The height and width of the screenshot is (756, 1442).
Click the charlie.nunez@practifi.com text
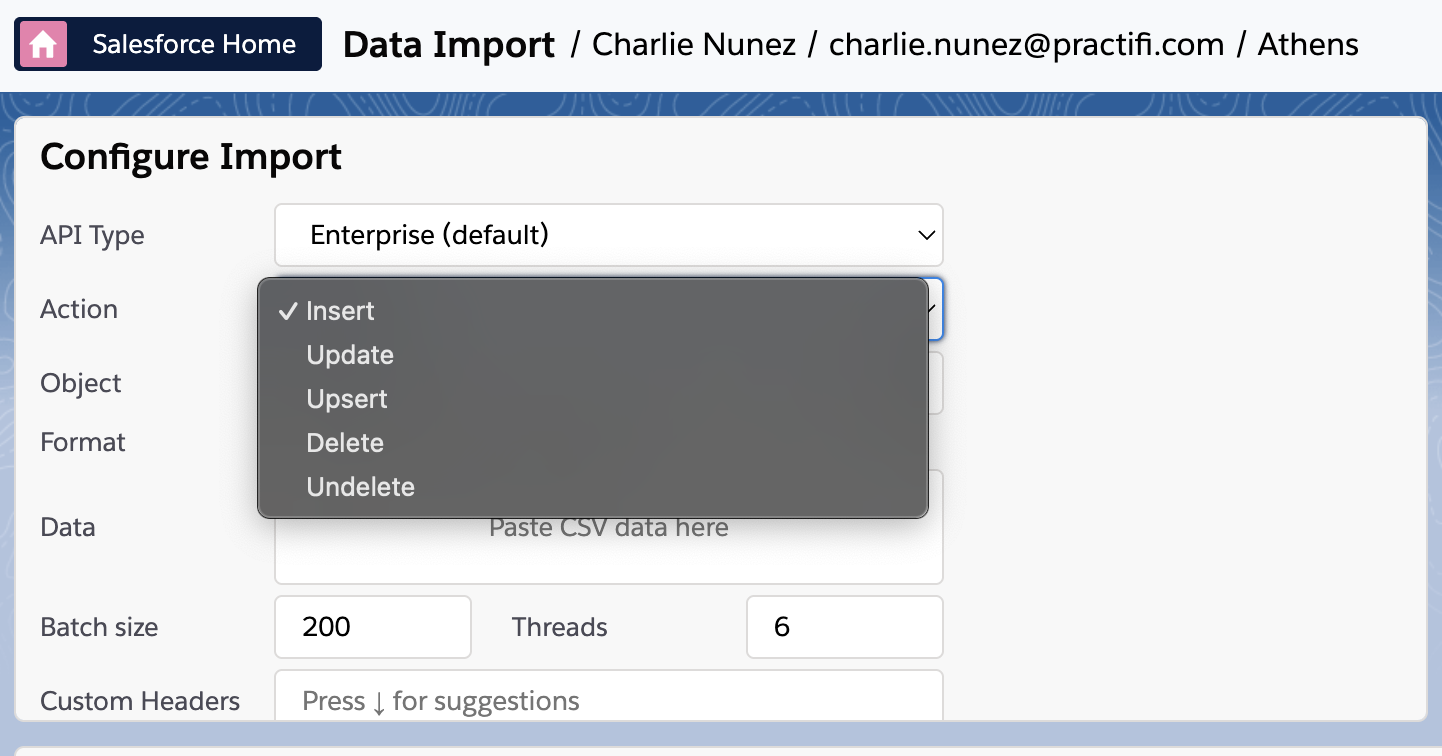point(1027,45)
